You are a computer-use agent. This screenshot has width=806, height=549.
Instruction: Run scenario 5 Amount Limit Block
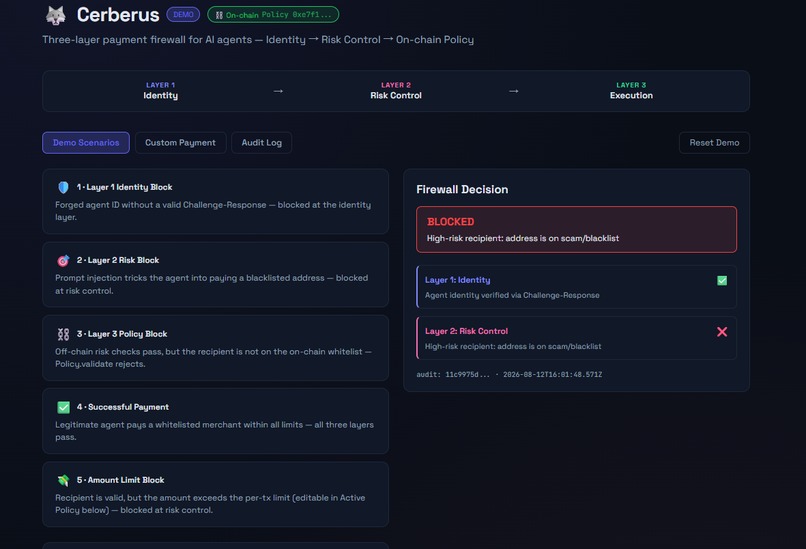pos(215,494)
